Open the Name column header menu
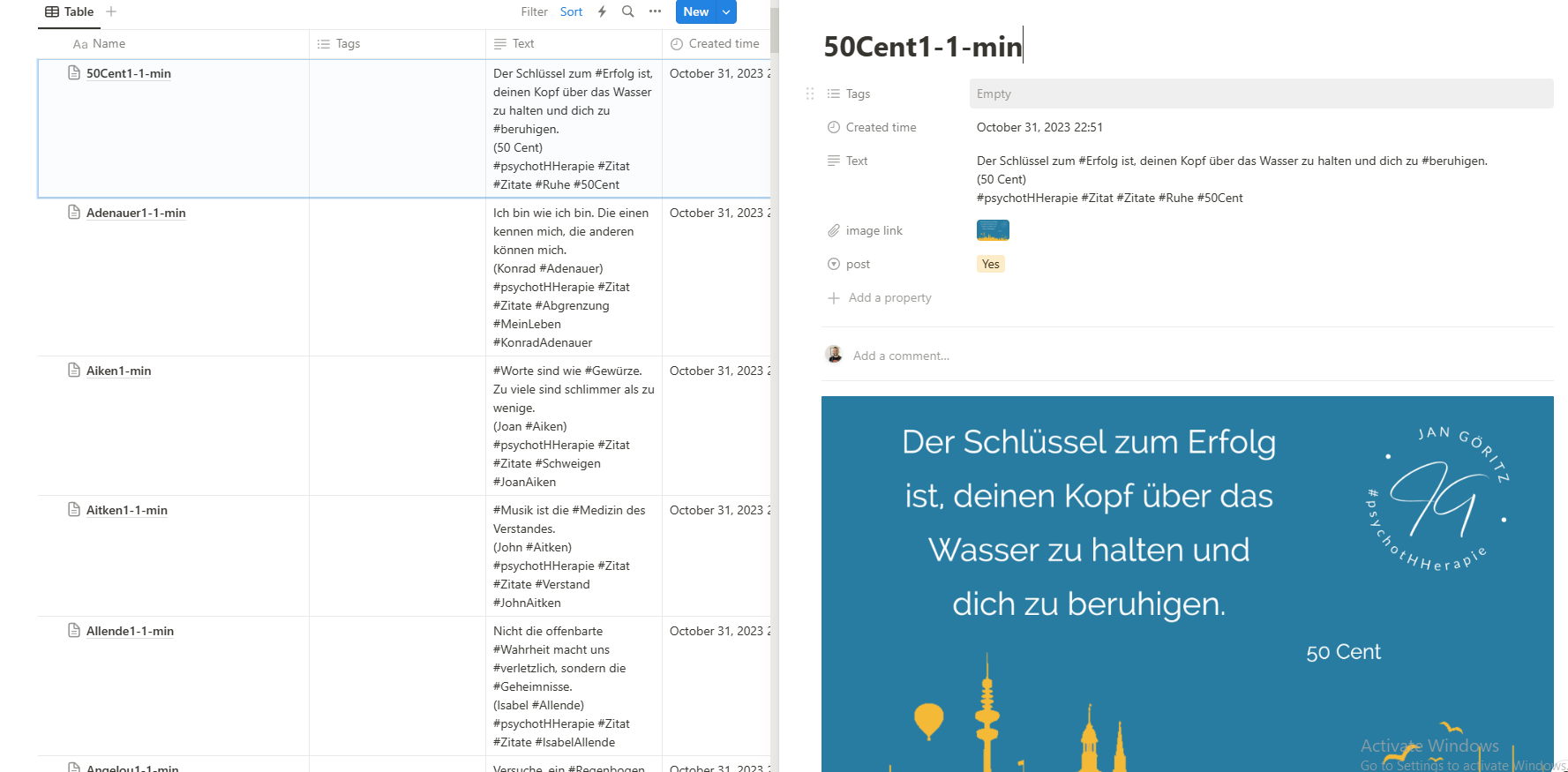1568x772 pixels. click(174, 44)
